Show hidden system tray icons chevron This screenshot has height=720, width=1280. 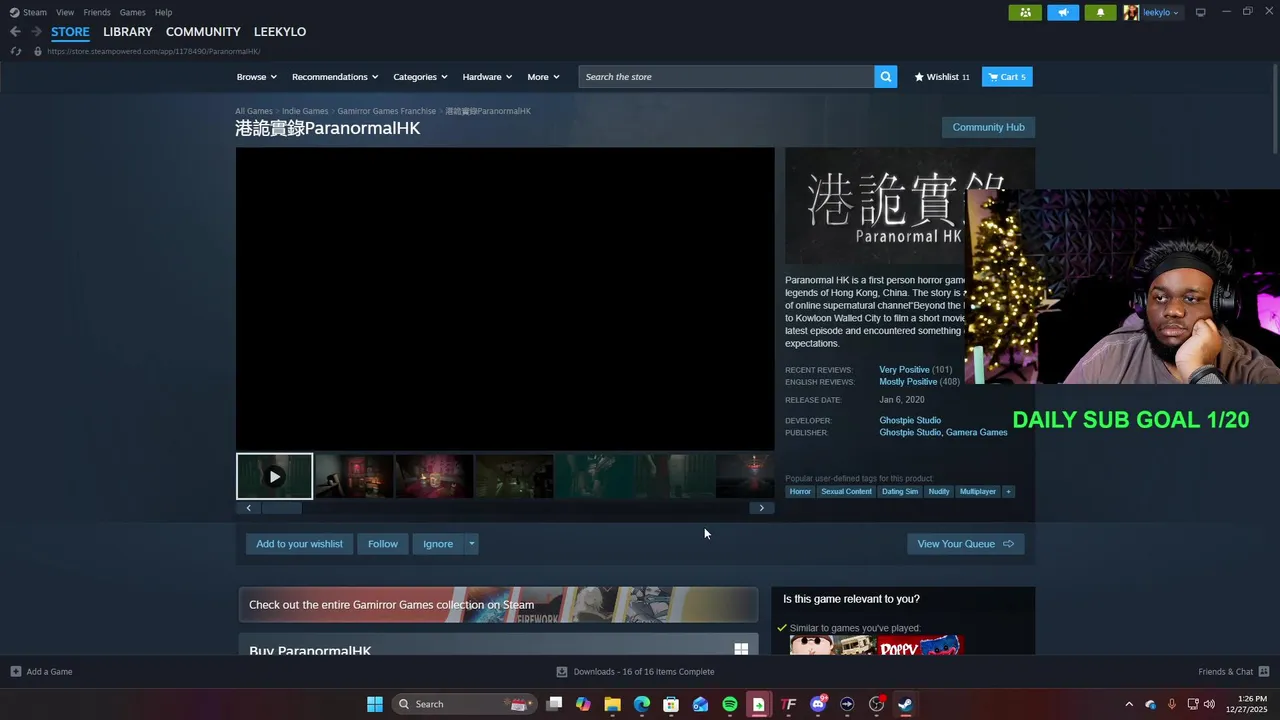point(1129,704)
